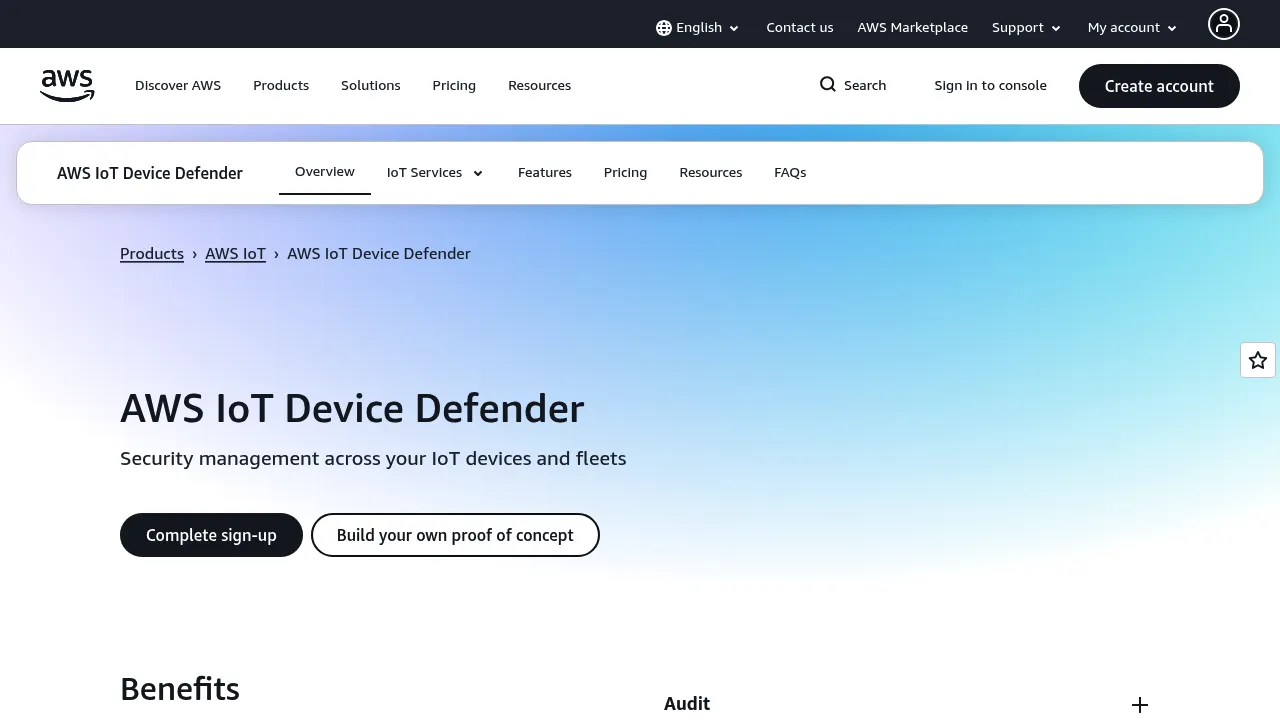Click the AWS IoT Device Defender subnav title
This screenshot has width=1280, height=720.
click(150, 173)
